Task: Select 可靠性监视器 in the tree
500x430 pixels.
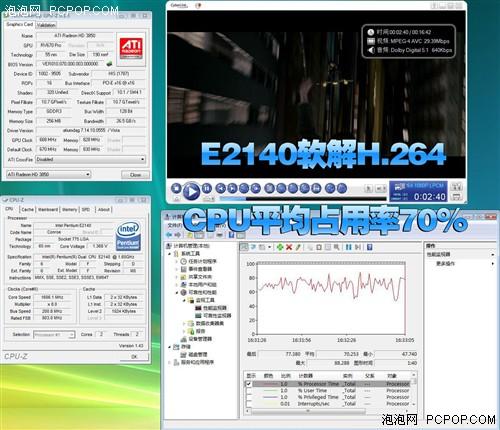Action: pos(217,315)
